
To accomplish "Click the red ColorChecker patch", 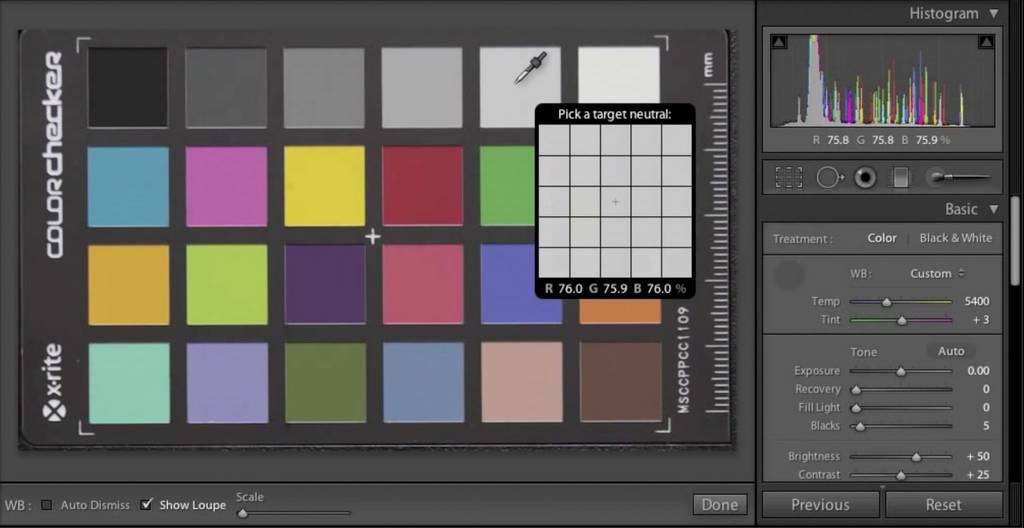I will pos(423,186).
